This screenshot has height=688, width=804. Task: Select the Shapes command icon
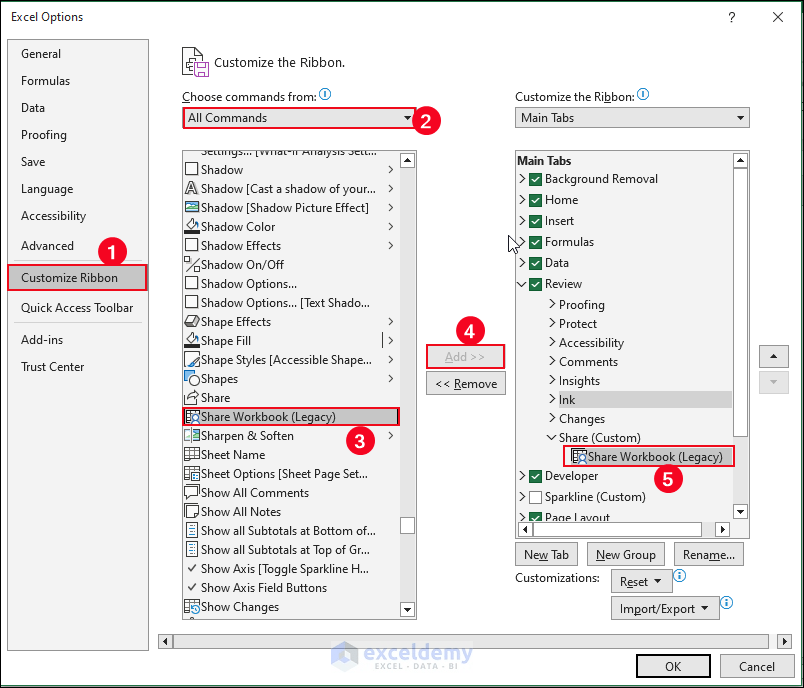(x=192, y=378)
